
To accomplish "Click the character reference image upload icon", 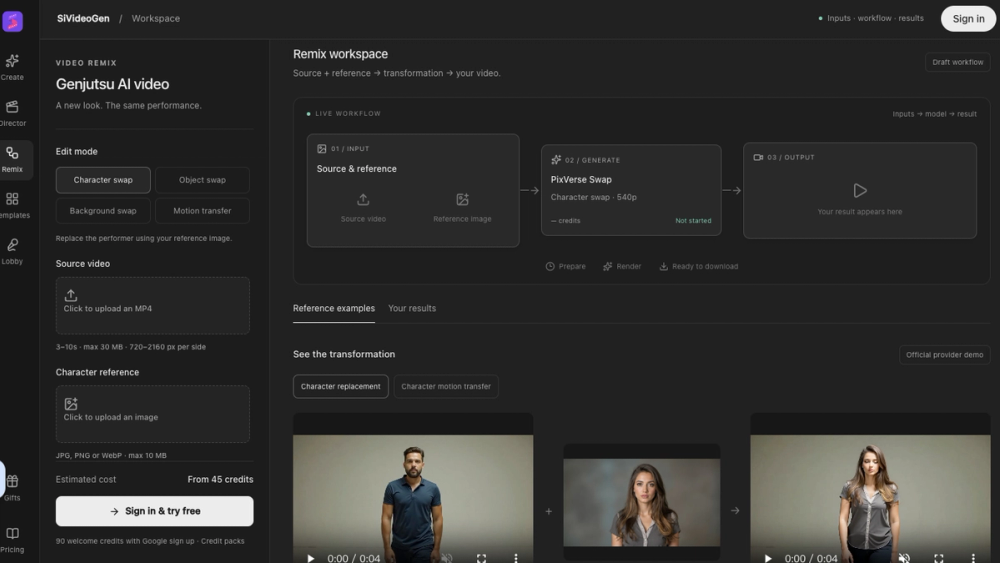I will point(71,404).
